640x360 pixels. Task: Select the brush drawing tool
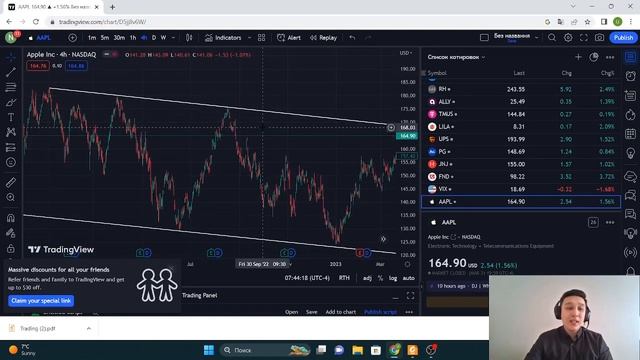tap(11, 102)
